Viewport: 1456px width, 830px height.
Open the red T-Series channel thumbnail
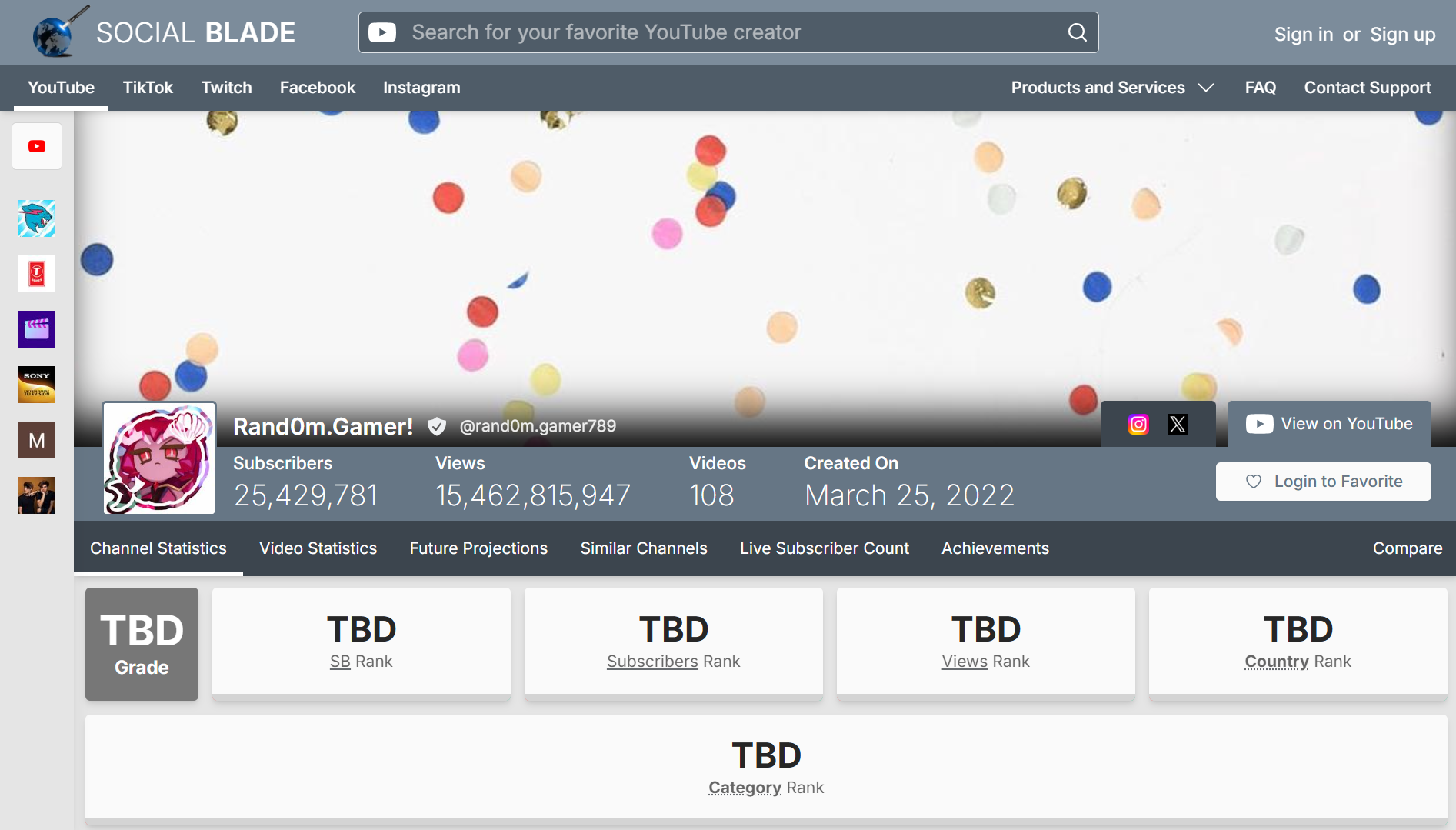[x=37, y=274]
